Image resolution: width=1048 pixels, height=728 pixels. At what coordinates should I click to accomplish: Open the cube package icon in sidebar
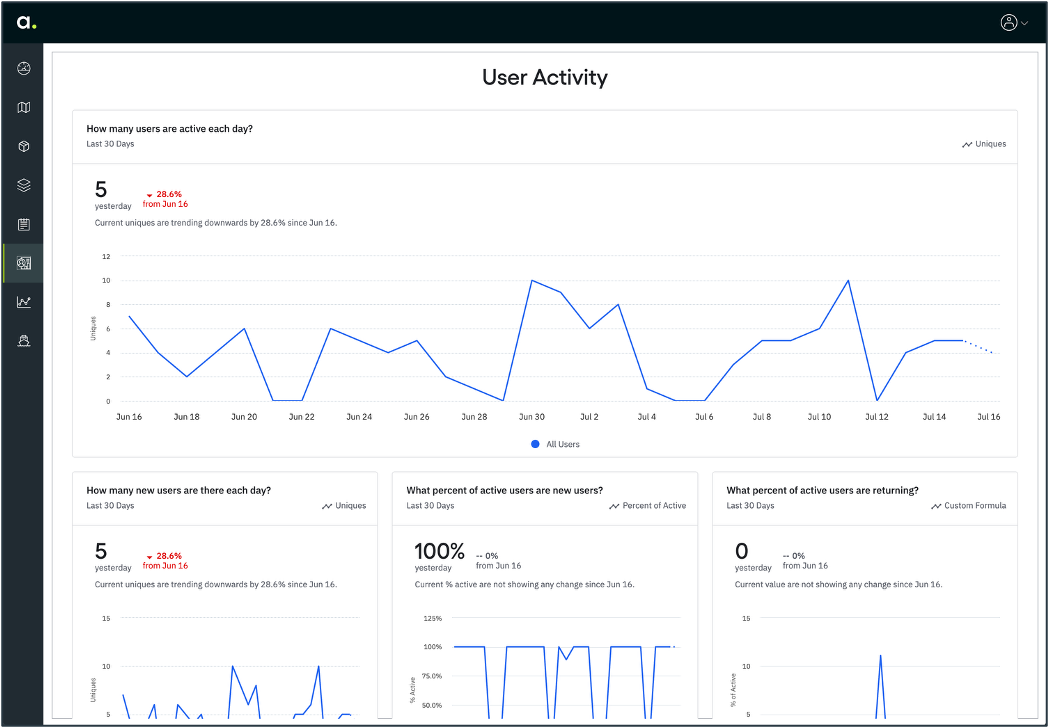tap(23, 146)
